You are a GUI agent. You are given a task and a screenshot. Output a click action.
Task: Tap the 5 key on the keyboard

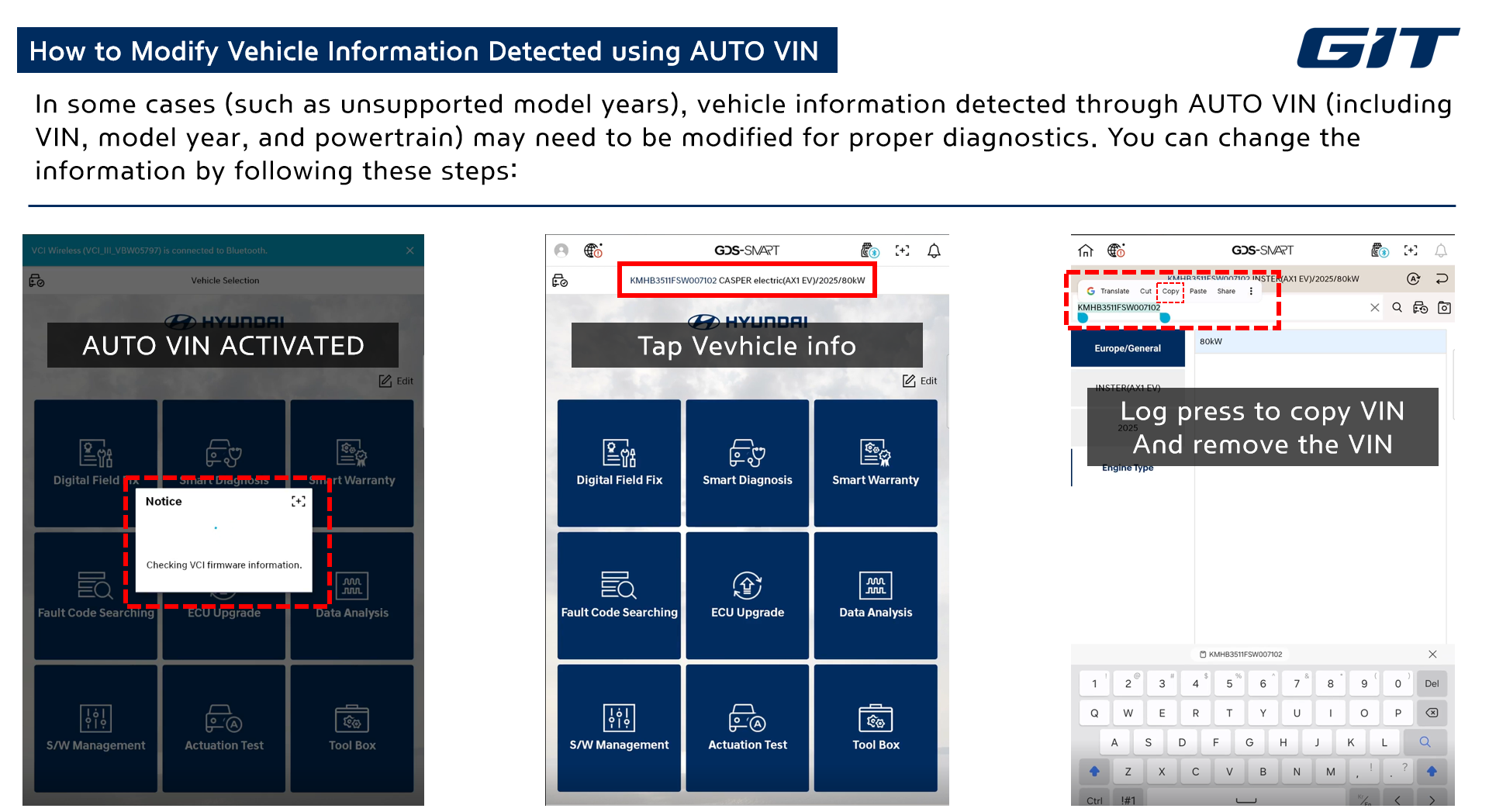point(1229,684)
